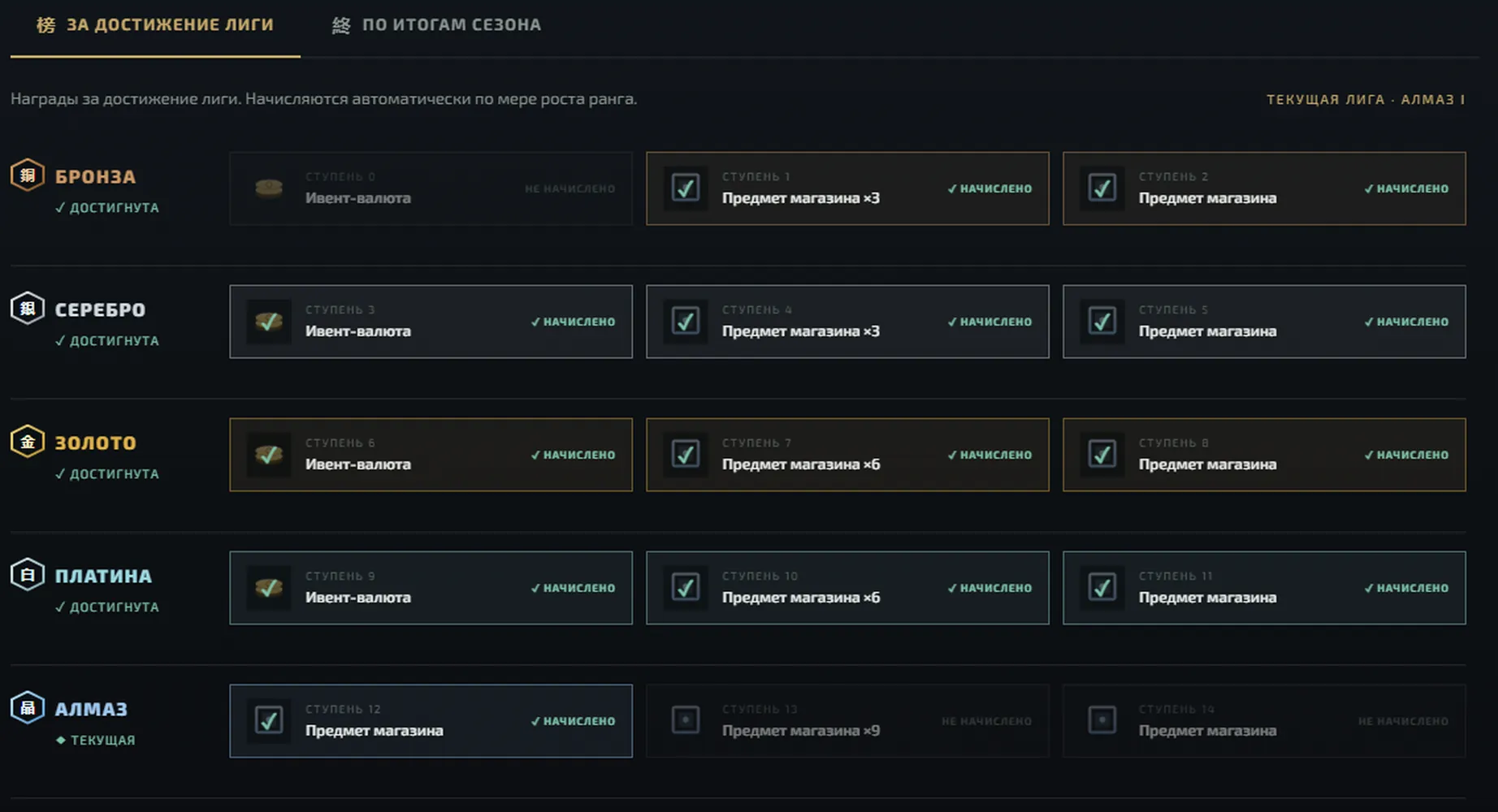1498x812 pixels.
Task: Switch to the «За достижение лиги» tab
Action: click(x=155, y=25)
